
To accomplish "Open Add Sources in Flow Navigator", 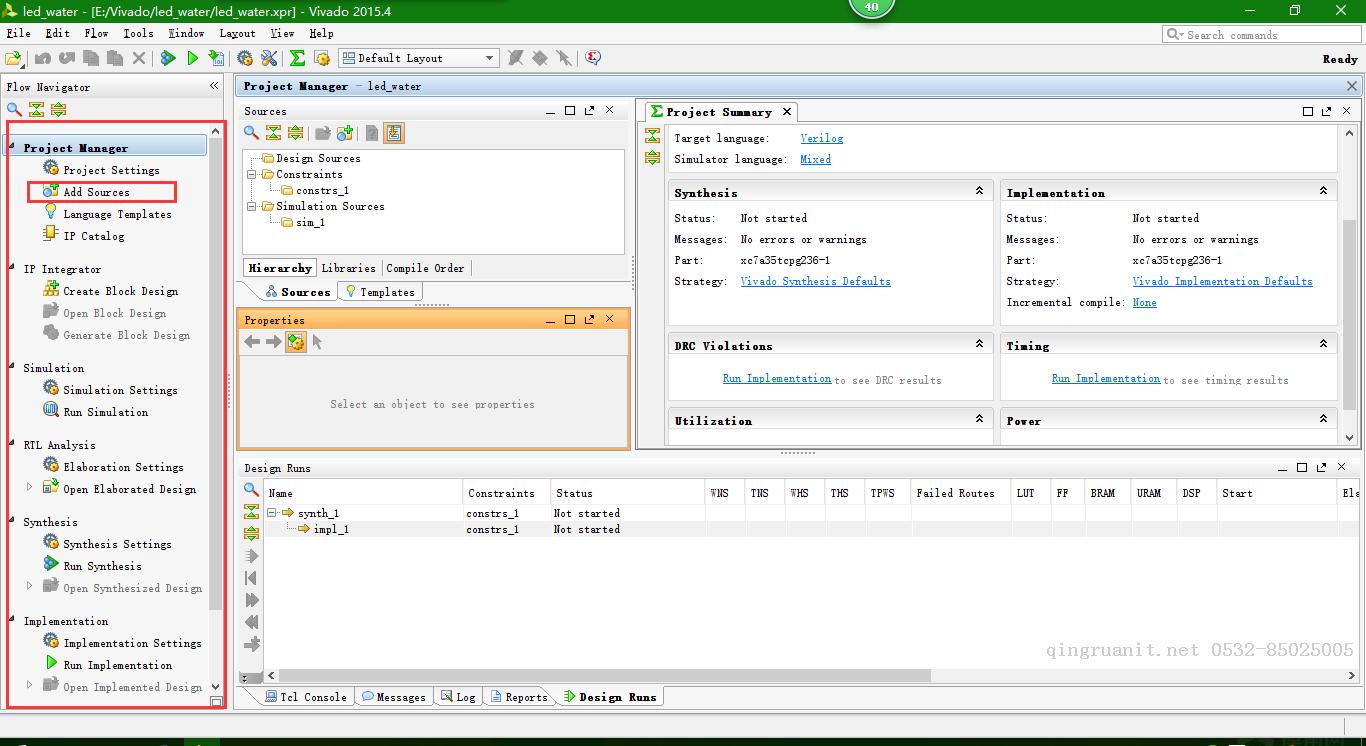I will pos(96,192).
